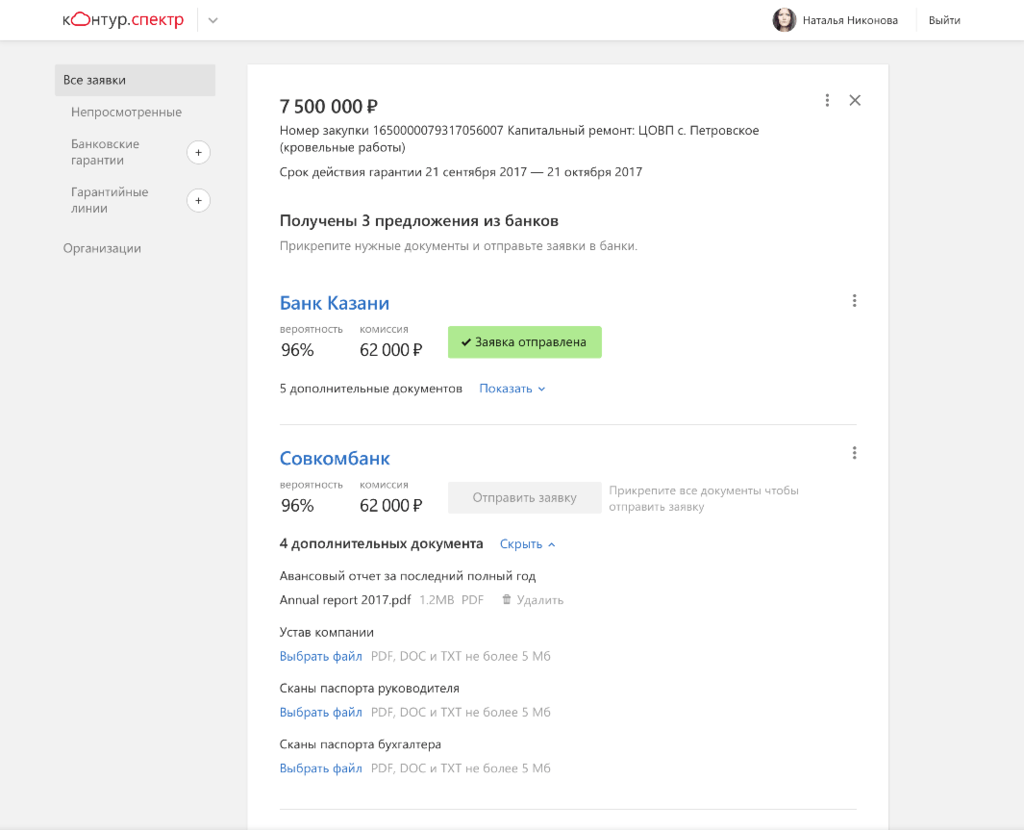Click the 4 дополнительных документа heading
1024x830 pixels.
[x=381, y=544]
